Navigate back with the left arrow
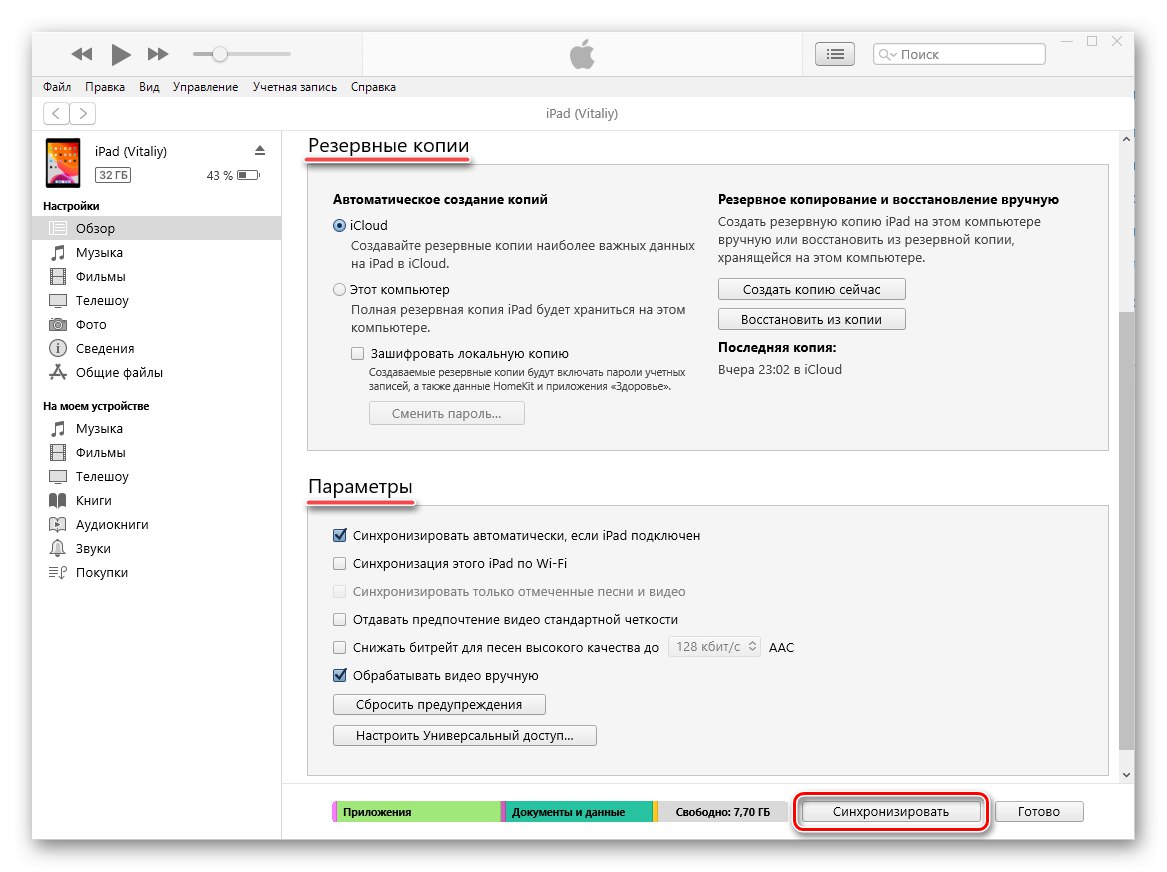The width and height of the screenshot is (1167, 872). 57,114
